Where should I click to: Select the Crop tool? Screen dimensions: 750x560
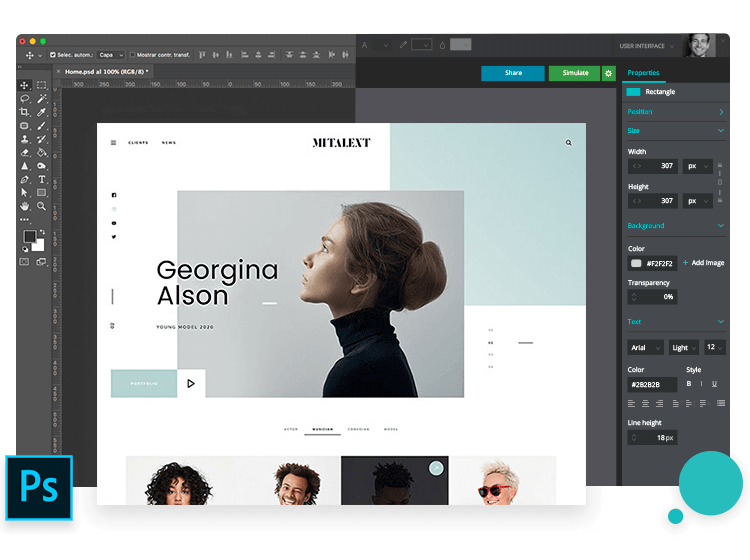pos(24,112)
